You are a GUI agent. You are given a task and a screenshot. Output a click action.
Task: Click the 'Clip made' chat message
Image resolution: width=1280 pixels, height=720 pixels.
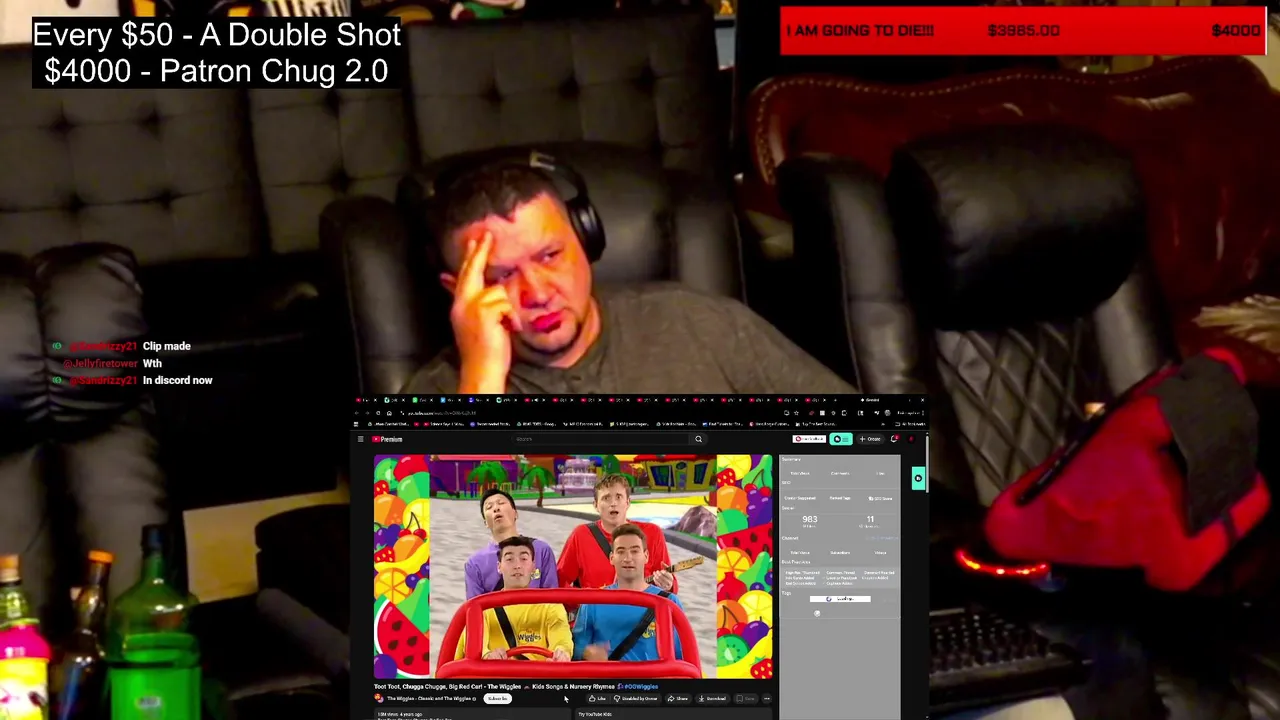pos(166,346)
